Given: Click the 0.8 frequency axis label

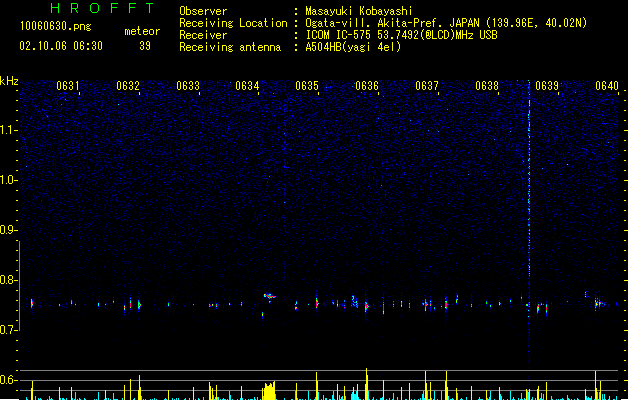Looking at the screenshot, I should pyautogui.click(x=8, y=280).
